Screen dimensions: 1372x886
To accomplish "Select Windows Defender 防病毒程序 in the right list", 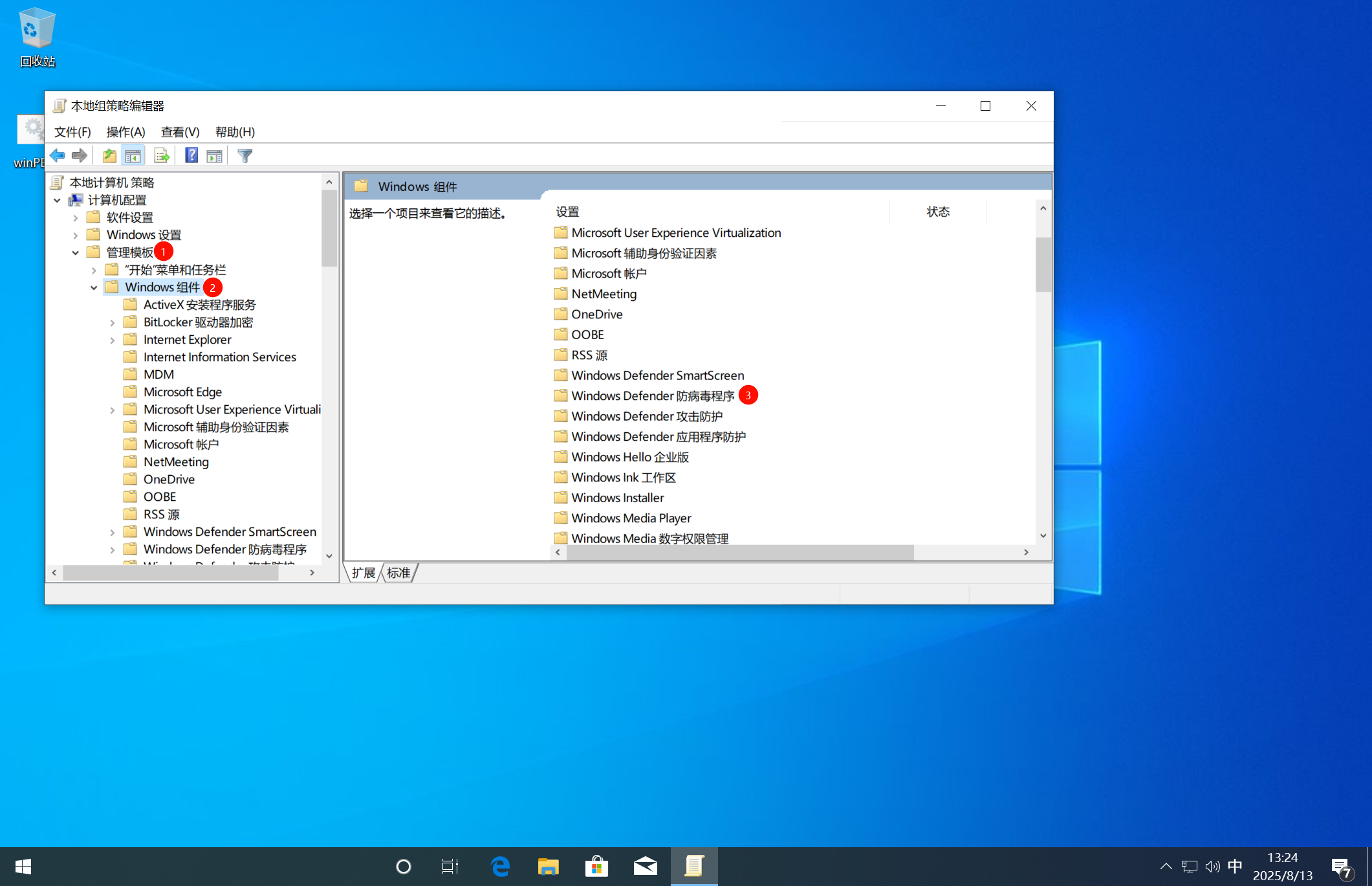I will (652, 396).
